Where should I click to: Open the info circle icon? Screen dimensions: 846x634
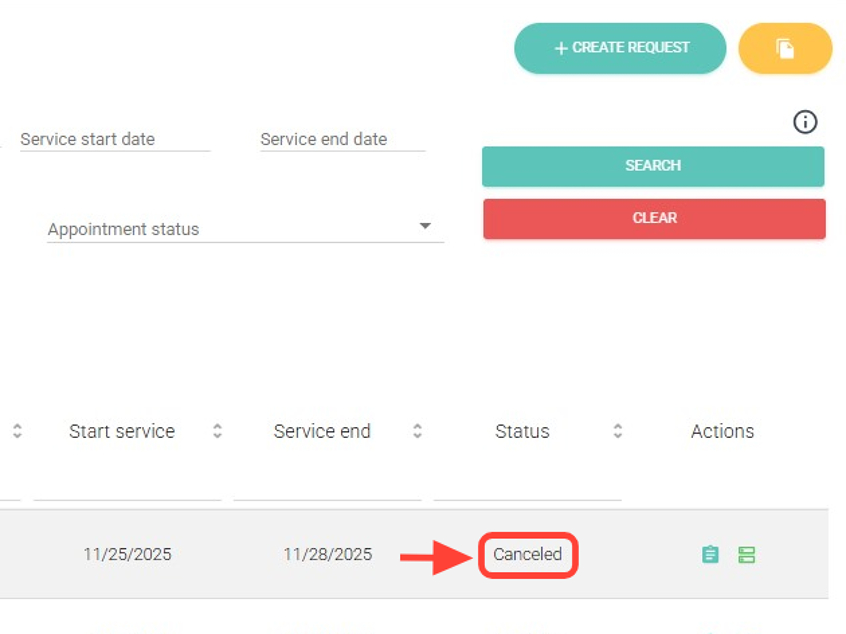(805, 122)
